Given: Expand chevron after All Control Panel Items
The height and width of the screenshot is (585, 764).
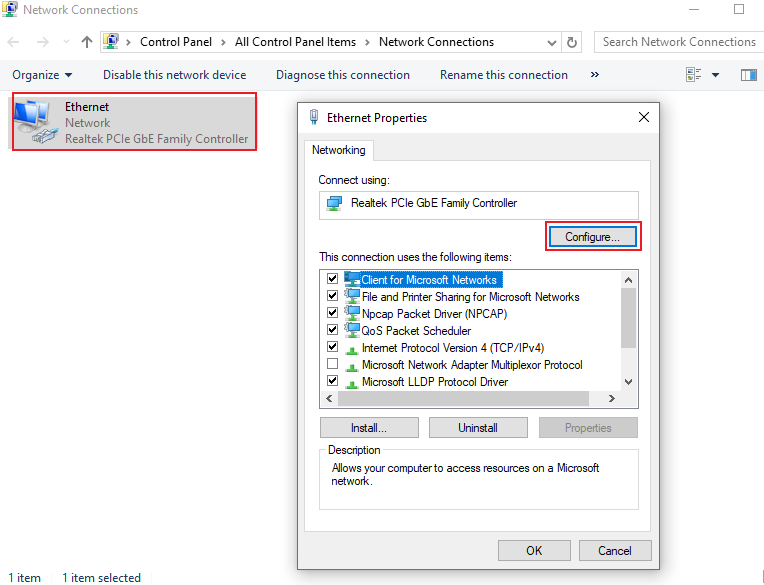Looking at the screenshot, I should pyautogui.click(x=367, y=42).
